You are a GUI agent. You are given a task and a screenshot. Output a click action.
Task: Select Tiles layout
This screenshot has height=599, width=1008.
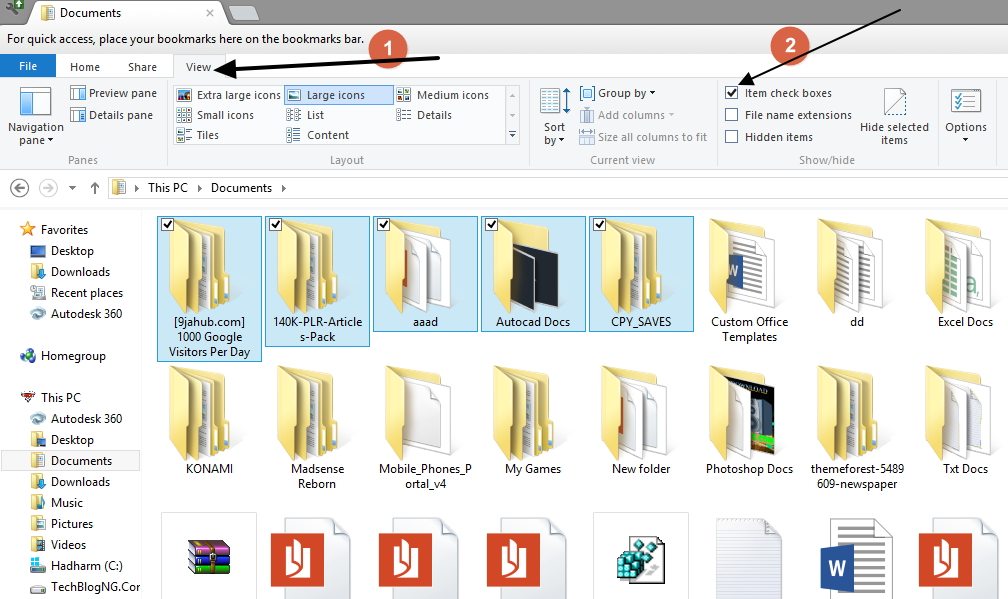pos(198,135)
